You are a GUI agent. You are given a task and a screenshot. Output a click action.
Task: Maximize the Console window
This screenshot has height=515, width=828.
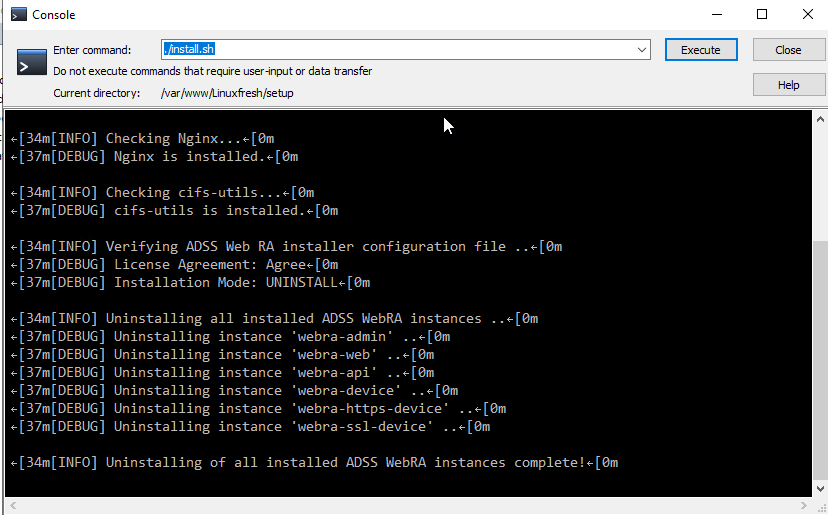point(762,15)
